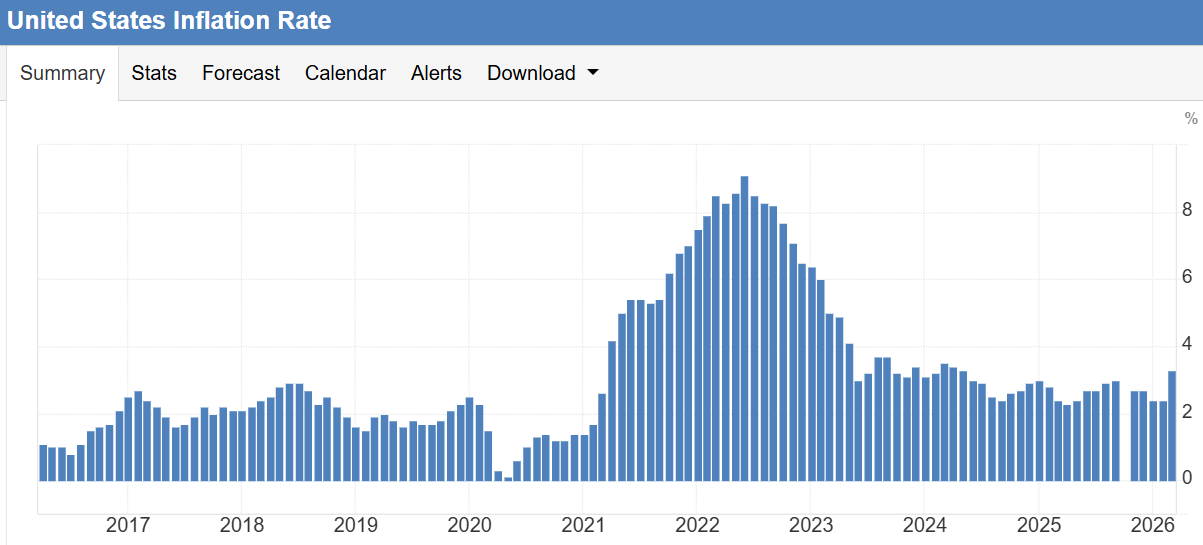Expand the Download dropdown menu
The height and width of the screenshot is (545, 1203).
coord(542,73)
